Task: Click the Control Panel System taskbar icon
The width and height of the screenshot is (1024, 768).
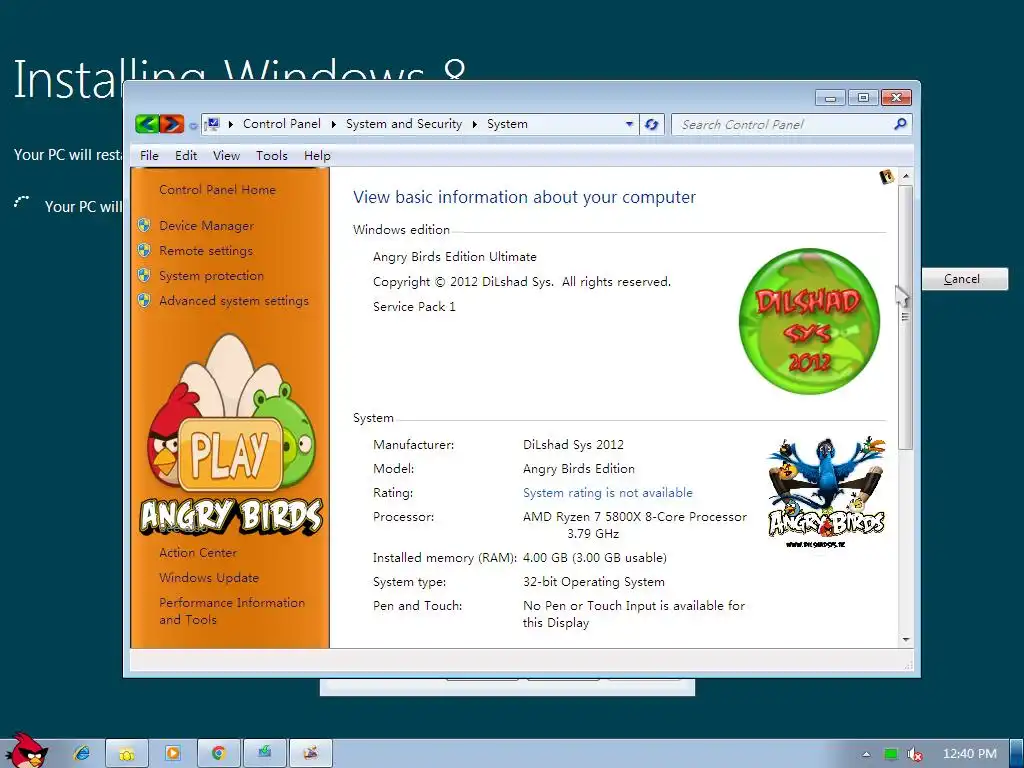Action: click(x=311, y=754)
